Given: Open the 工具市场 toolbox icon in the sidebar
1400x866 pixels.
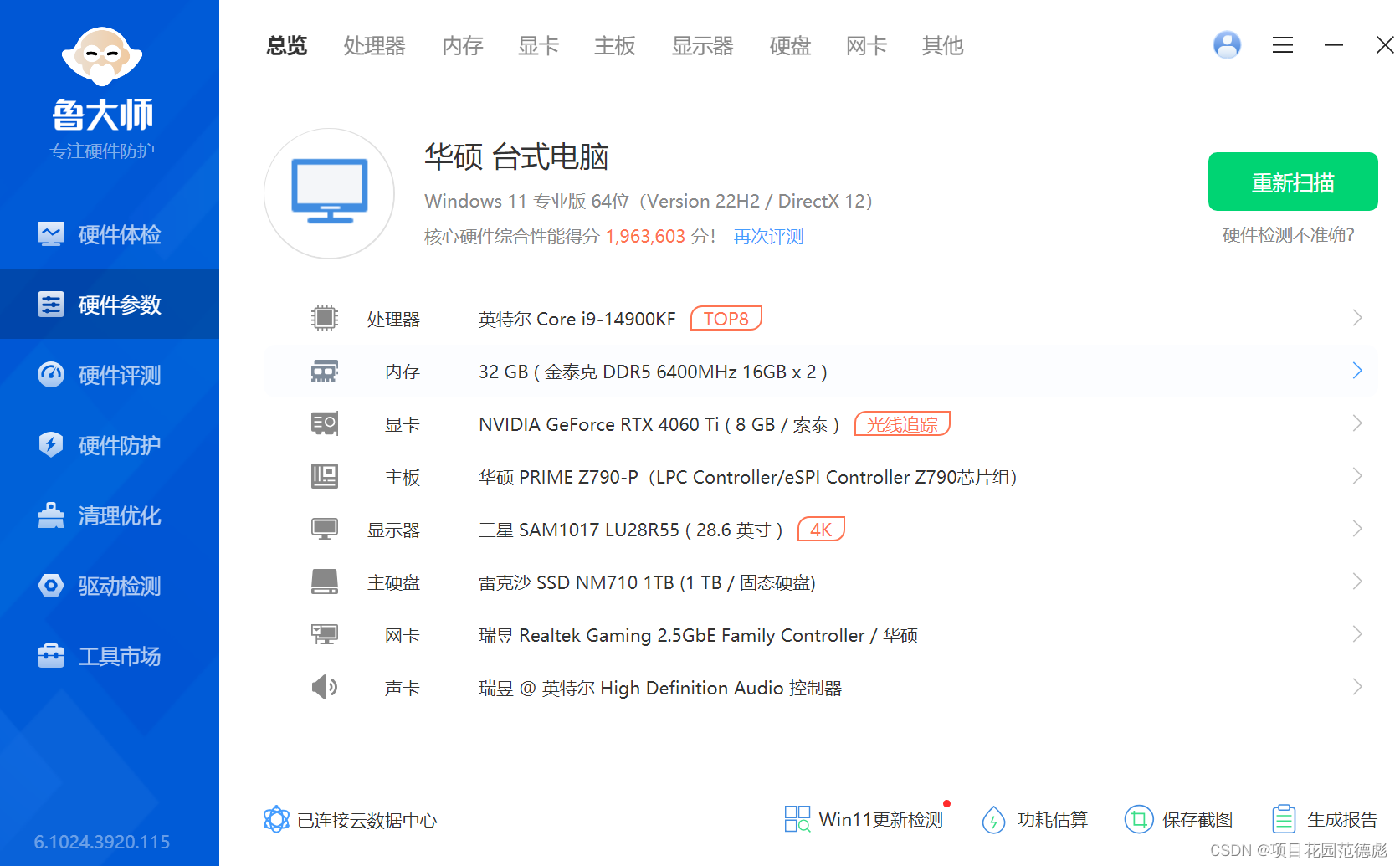Looking at the screenshot, I should click(51, 656).
